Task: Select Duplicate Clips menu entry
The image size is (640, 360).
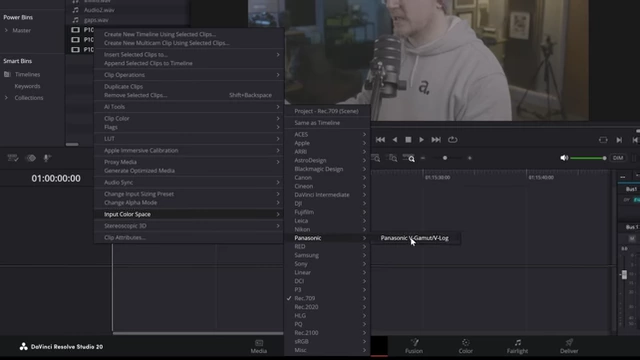Action: pyautogui.click(x=189, y=87)
